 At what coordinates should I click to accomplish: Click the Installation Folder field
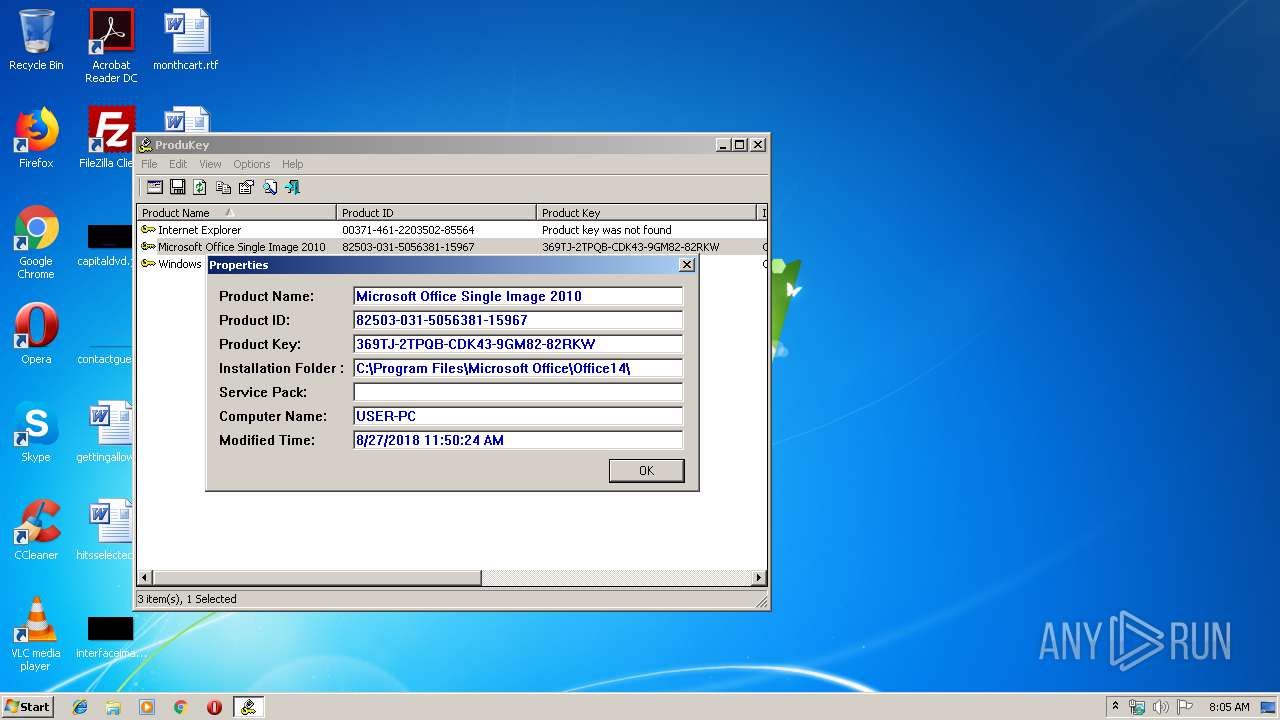point(518,368)
